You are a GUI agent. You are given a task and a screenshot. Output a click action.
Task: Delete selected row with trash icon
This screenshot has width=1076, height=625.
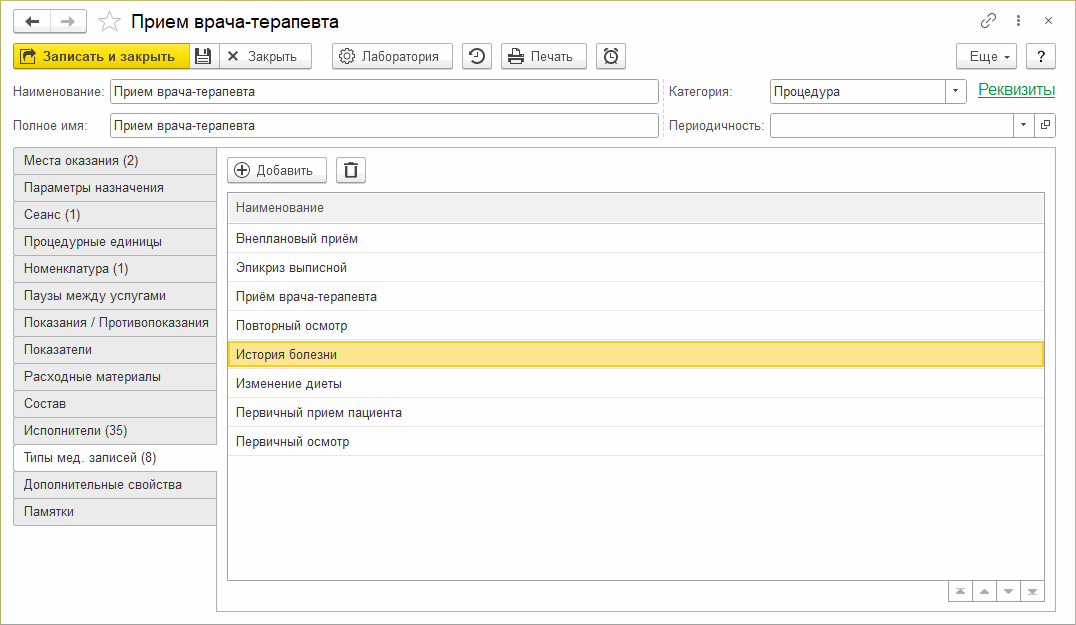tap(351, 170)
